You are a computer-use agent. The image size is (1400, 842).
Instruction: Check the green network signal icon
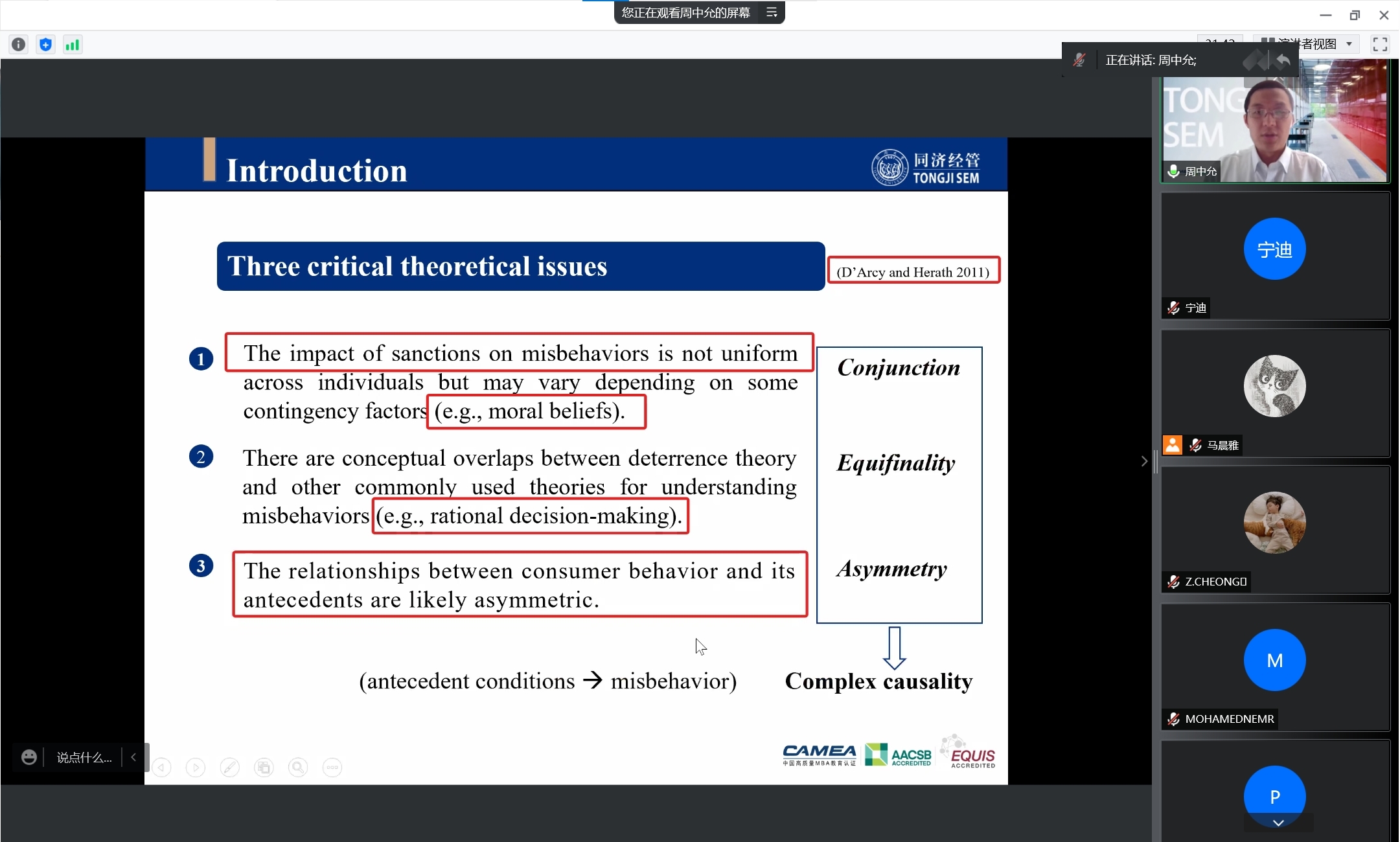(x=73, y=45)
